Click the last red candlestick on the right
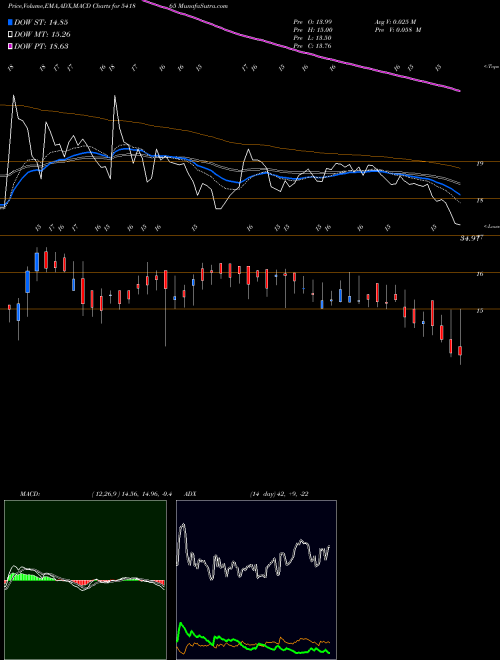Screen dimensions: 500x660 click(460, 351)
